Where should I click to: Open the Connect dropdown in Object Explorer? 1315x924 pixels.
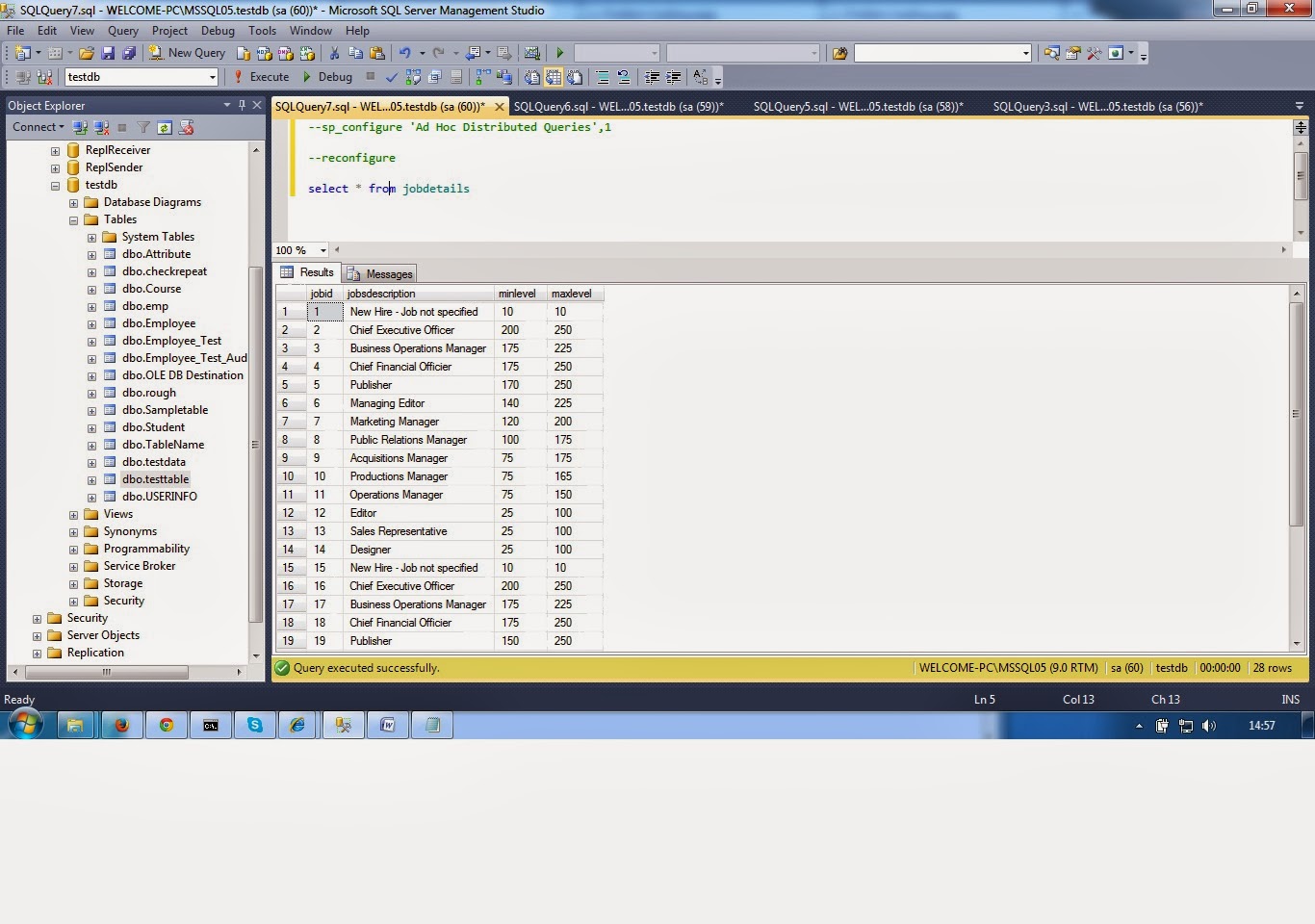pos(39,127)
